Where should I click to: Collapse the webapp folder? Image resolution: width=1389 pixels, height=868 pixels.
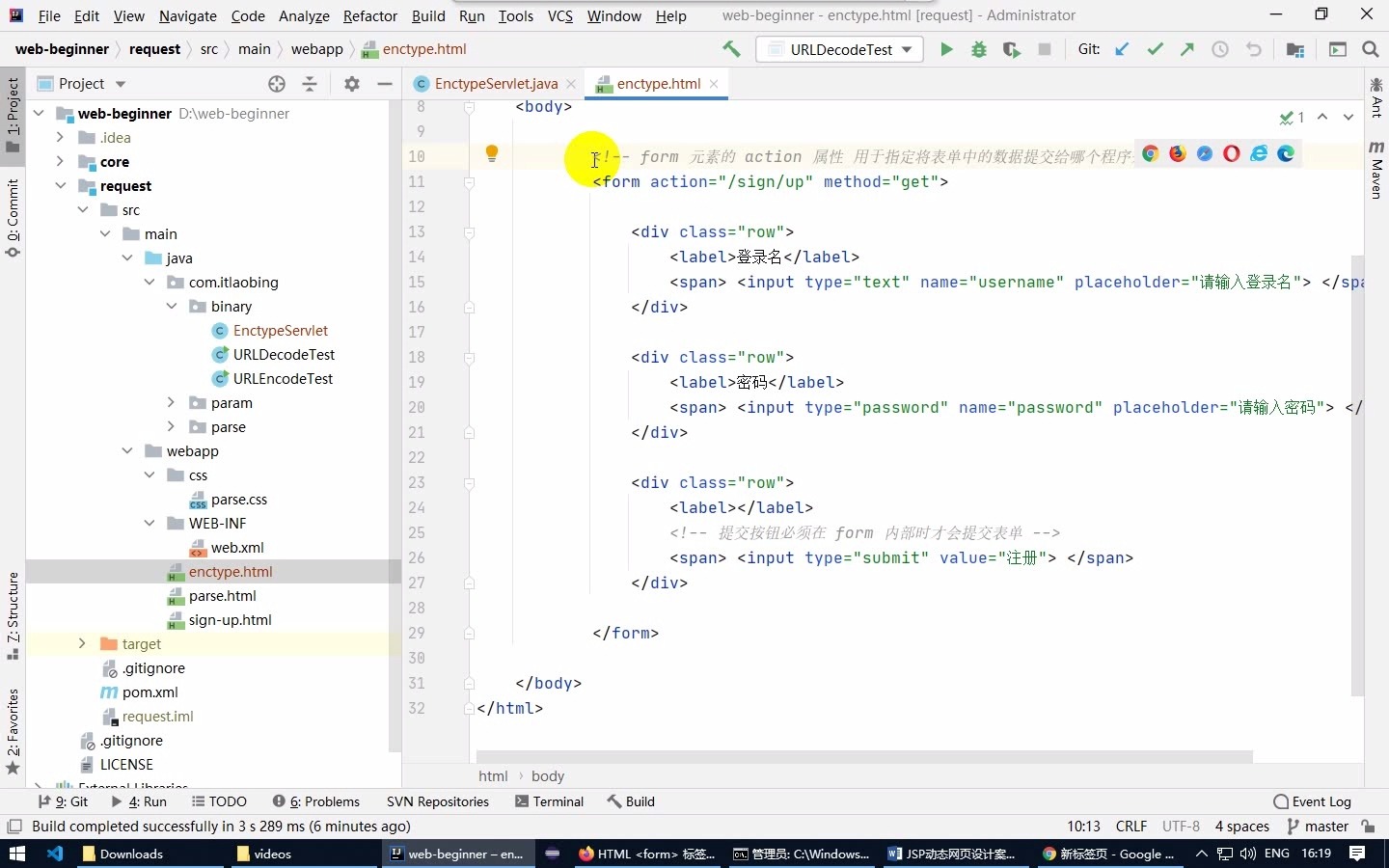coord(126,450)
